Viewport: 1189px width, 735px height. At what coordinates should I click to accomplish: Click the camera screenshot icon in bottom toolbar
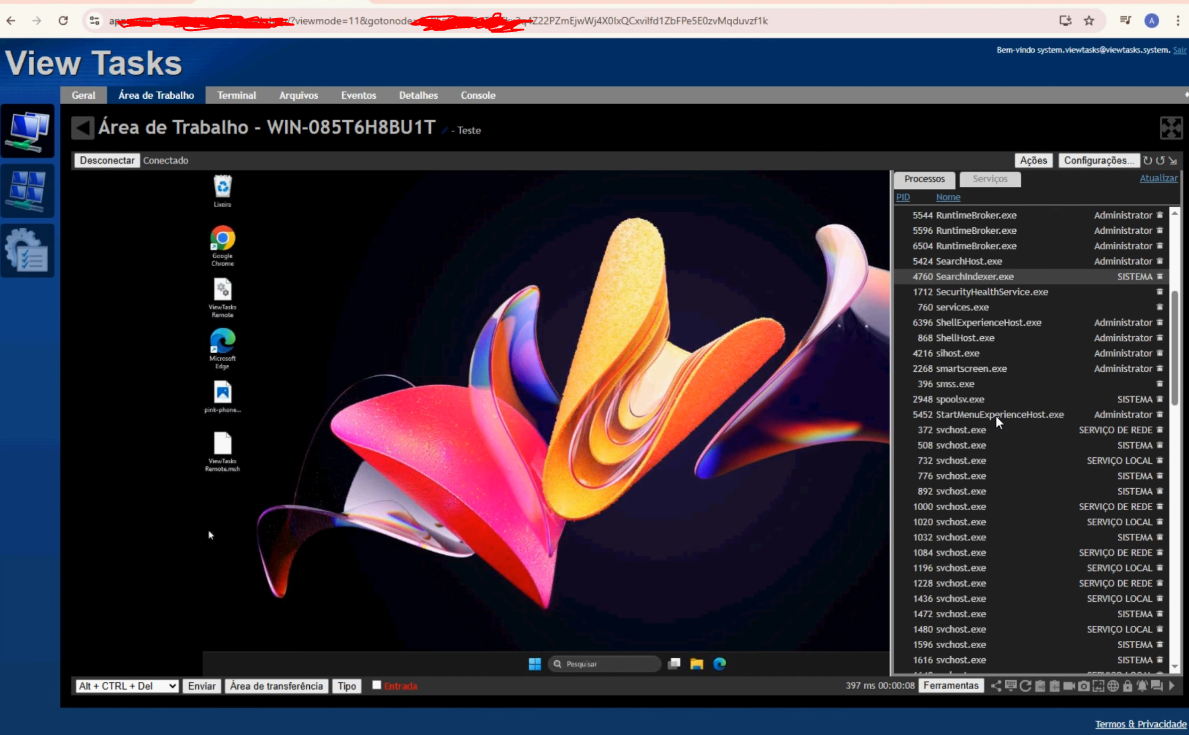pyautogui.click(x=1083, y=686)
